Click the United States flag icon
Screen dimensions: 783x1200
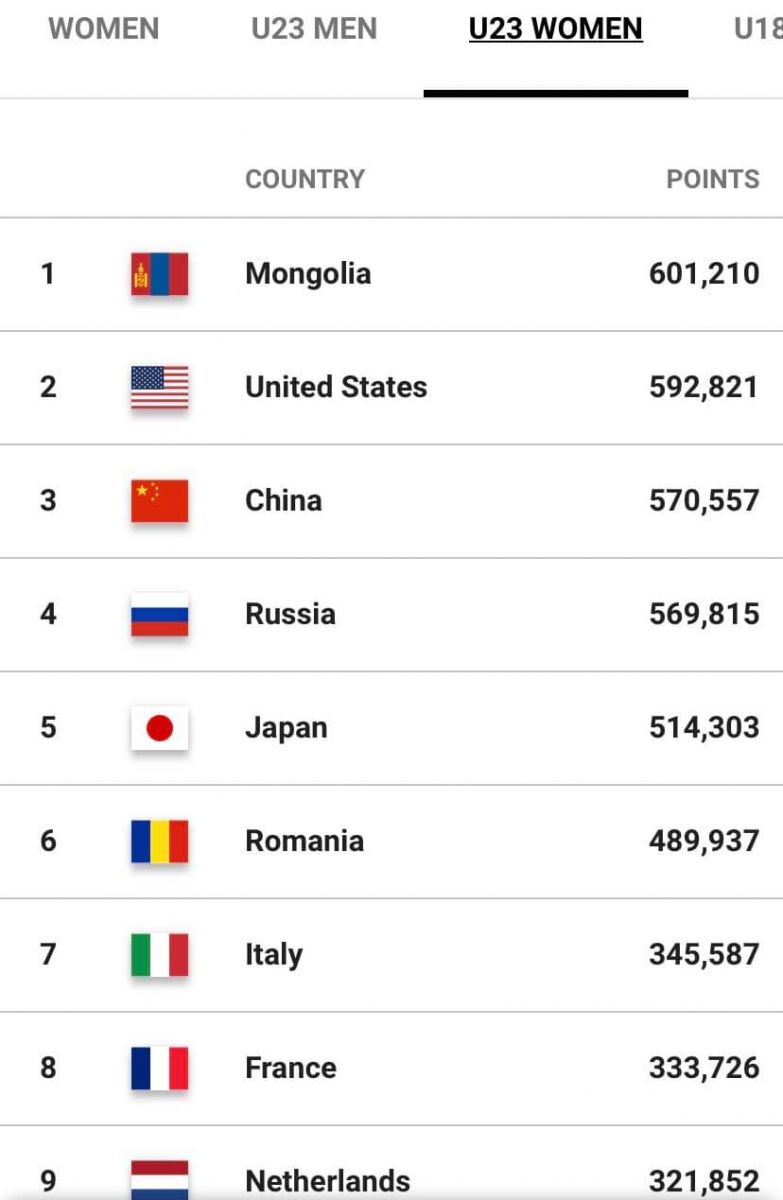point(159,387)
